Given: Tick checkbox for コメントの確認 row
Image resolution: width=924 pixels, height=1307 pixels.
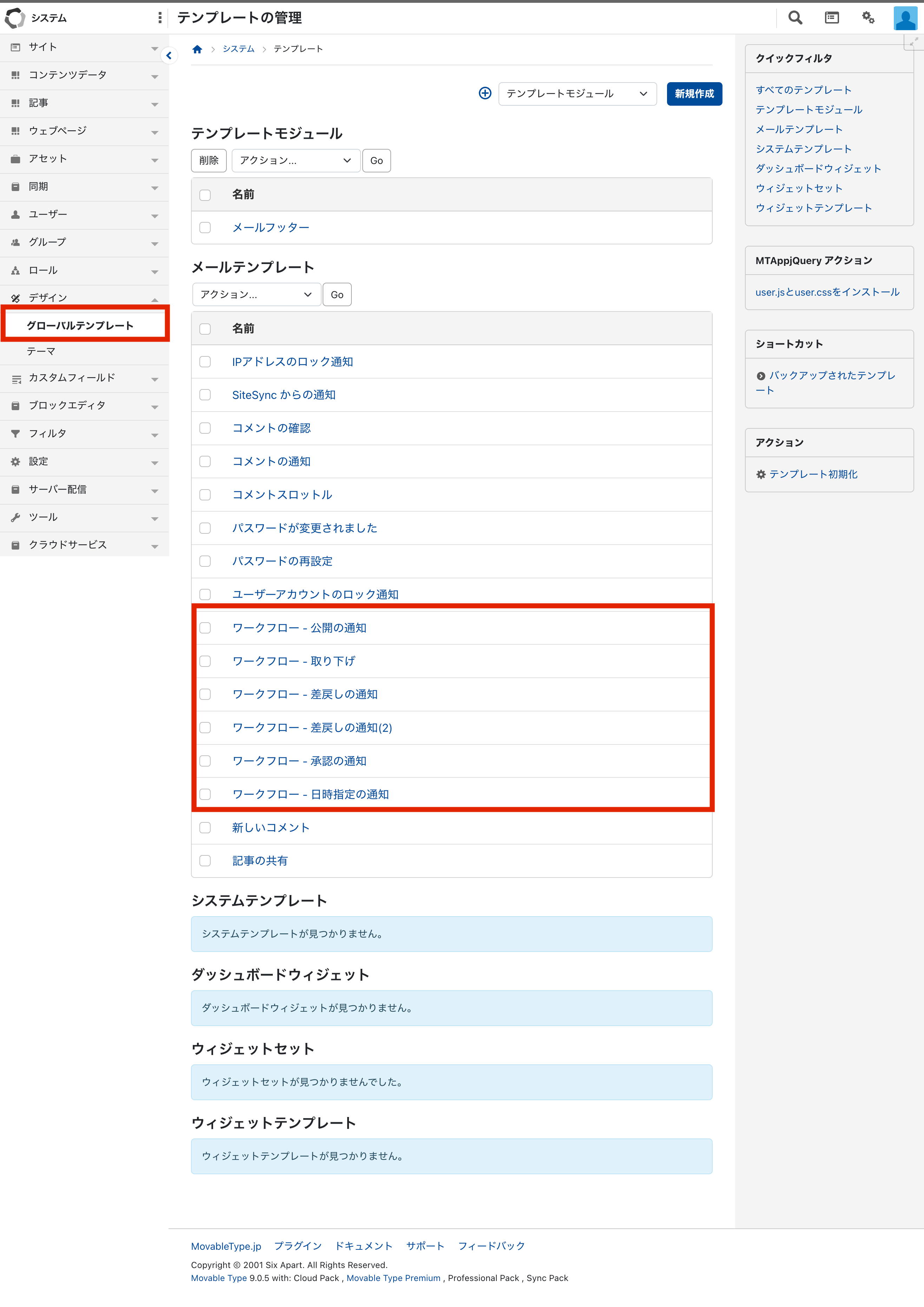Looking at the screenshot, I should (205, 428).
